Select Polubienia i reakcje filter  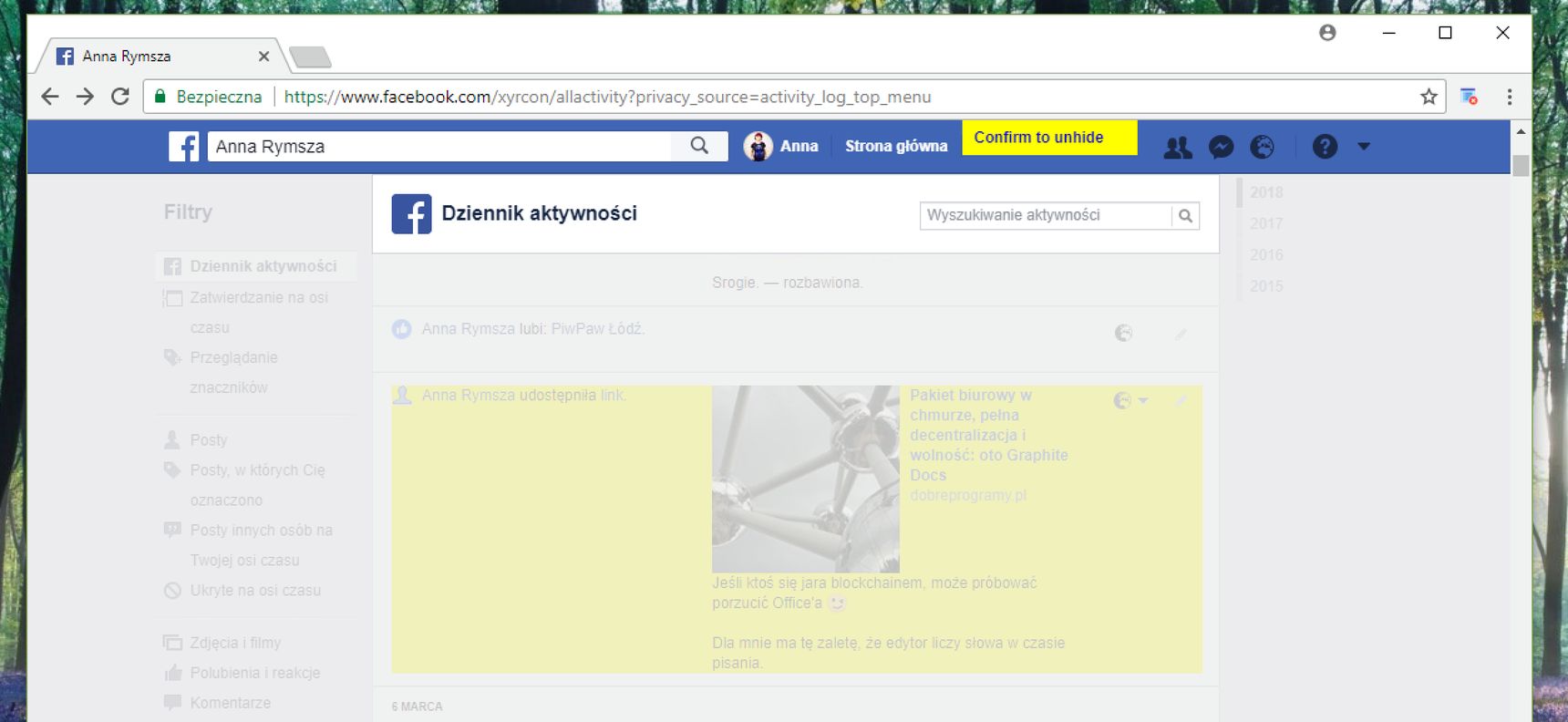(255, 673)
